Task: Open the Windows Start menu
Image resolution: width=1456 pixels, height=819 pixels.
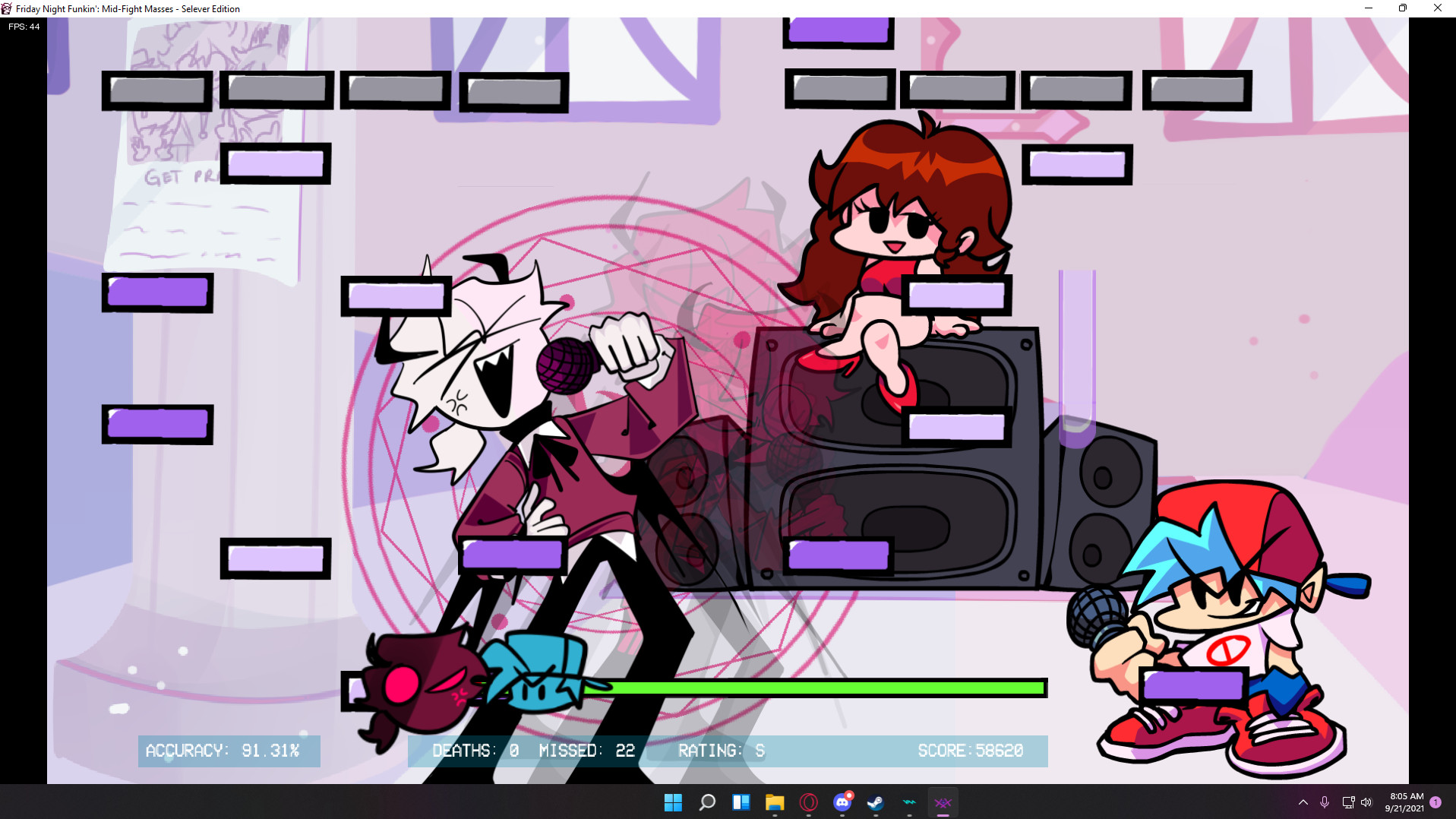Action: coord(673,802)
